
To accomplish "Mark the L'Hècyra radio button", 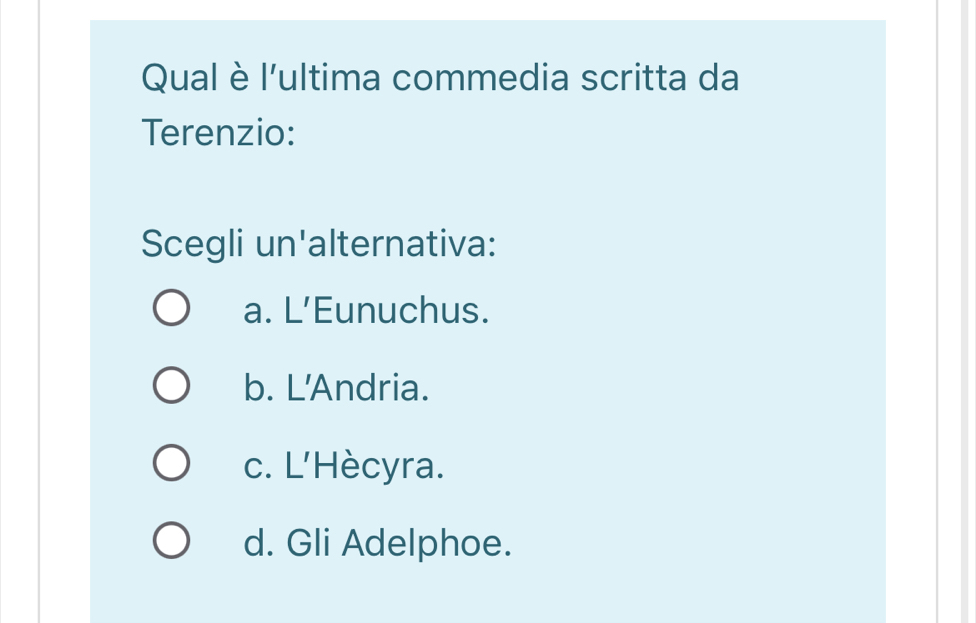I will (x=171, y=464).
